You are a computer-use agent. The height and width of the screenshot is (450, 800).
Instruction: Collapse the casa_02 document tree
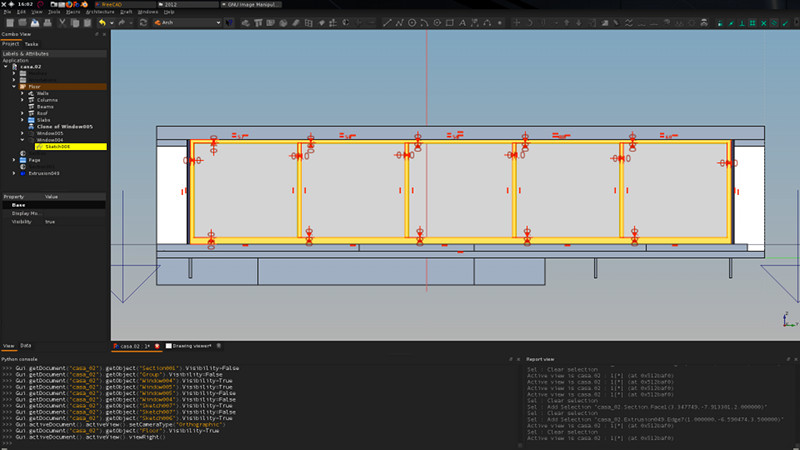pyautogui.click(x=6, y=66)
